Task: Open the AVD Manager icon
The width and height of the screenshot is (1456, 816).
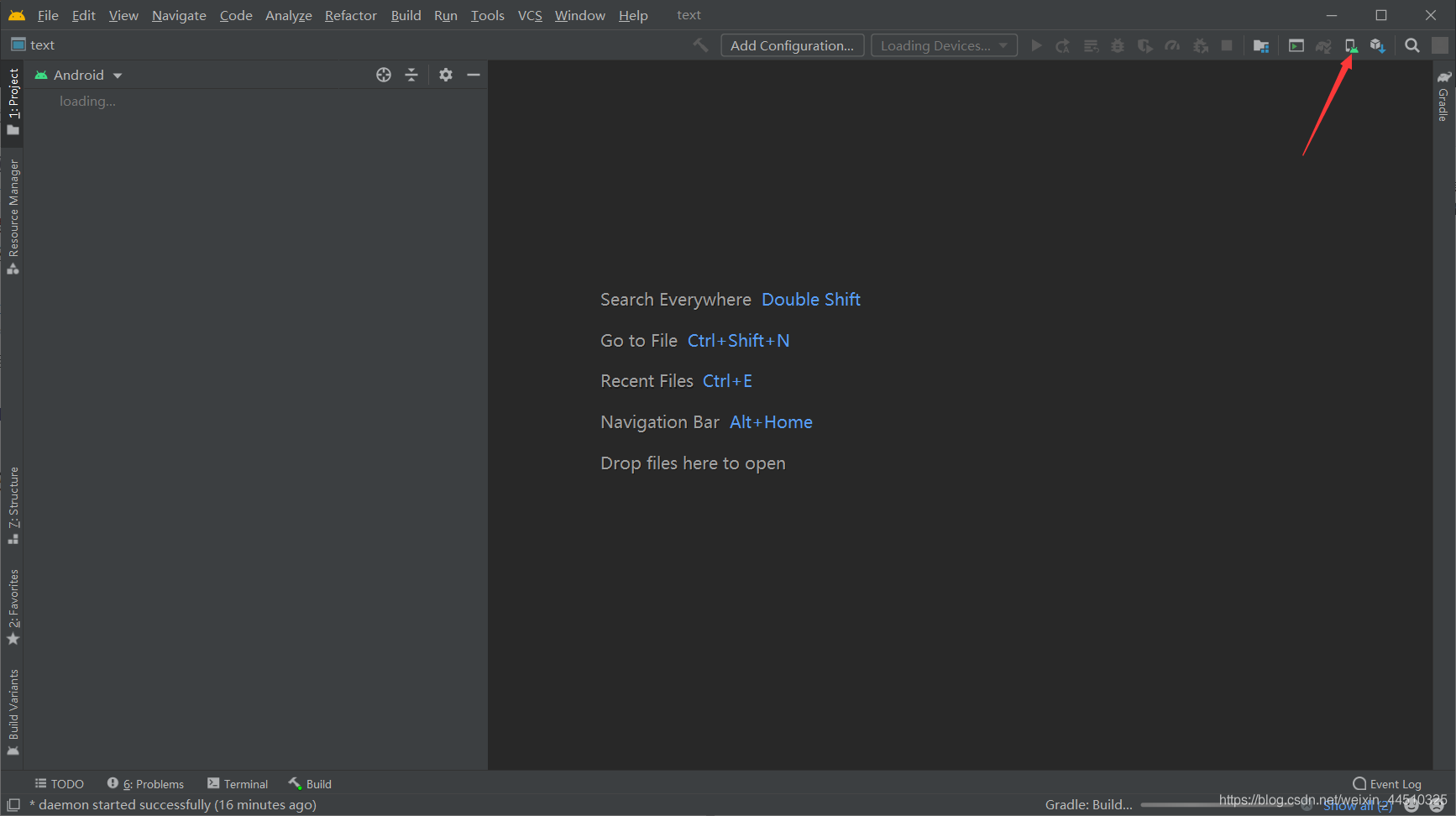Action: pos(1351,45)
